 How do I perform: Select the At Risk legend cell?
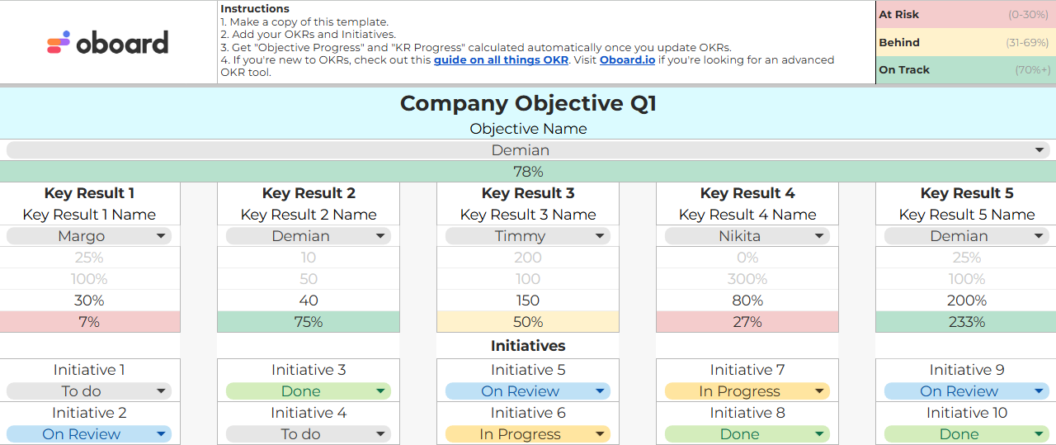point(966,14)
